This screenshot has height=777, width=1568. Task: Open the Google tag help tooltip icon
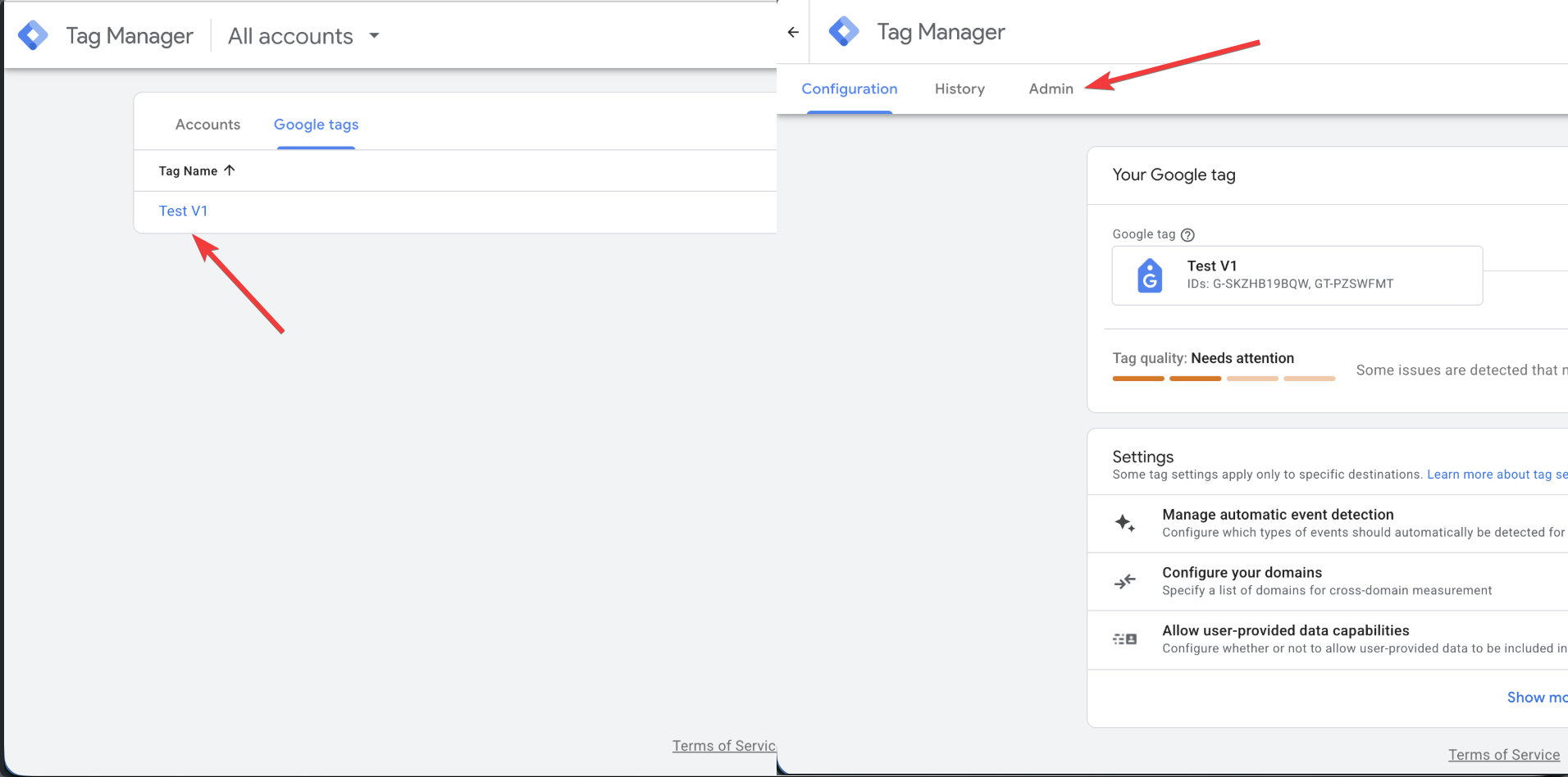tap(1187, 234)
